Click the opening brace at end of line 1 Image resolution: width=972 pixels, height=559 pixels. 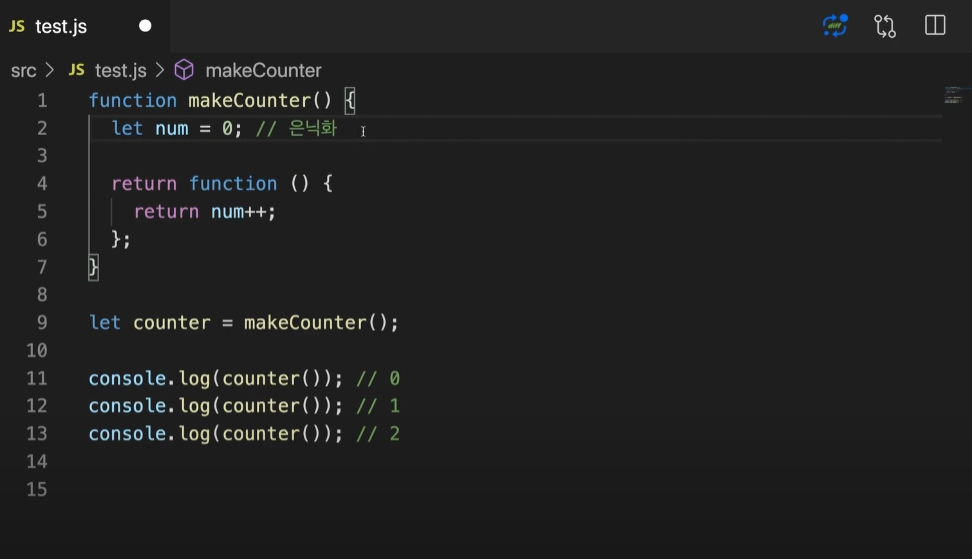[350, 100]
